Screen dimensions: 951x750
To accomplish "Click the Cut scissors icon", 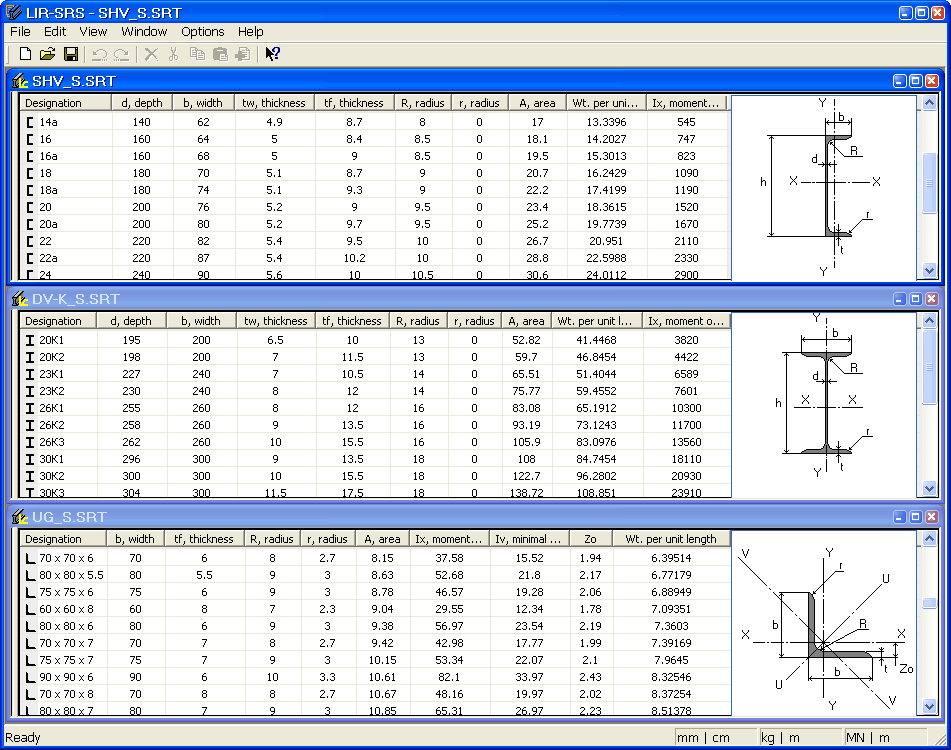I will pos(173,54).
